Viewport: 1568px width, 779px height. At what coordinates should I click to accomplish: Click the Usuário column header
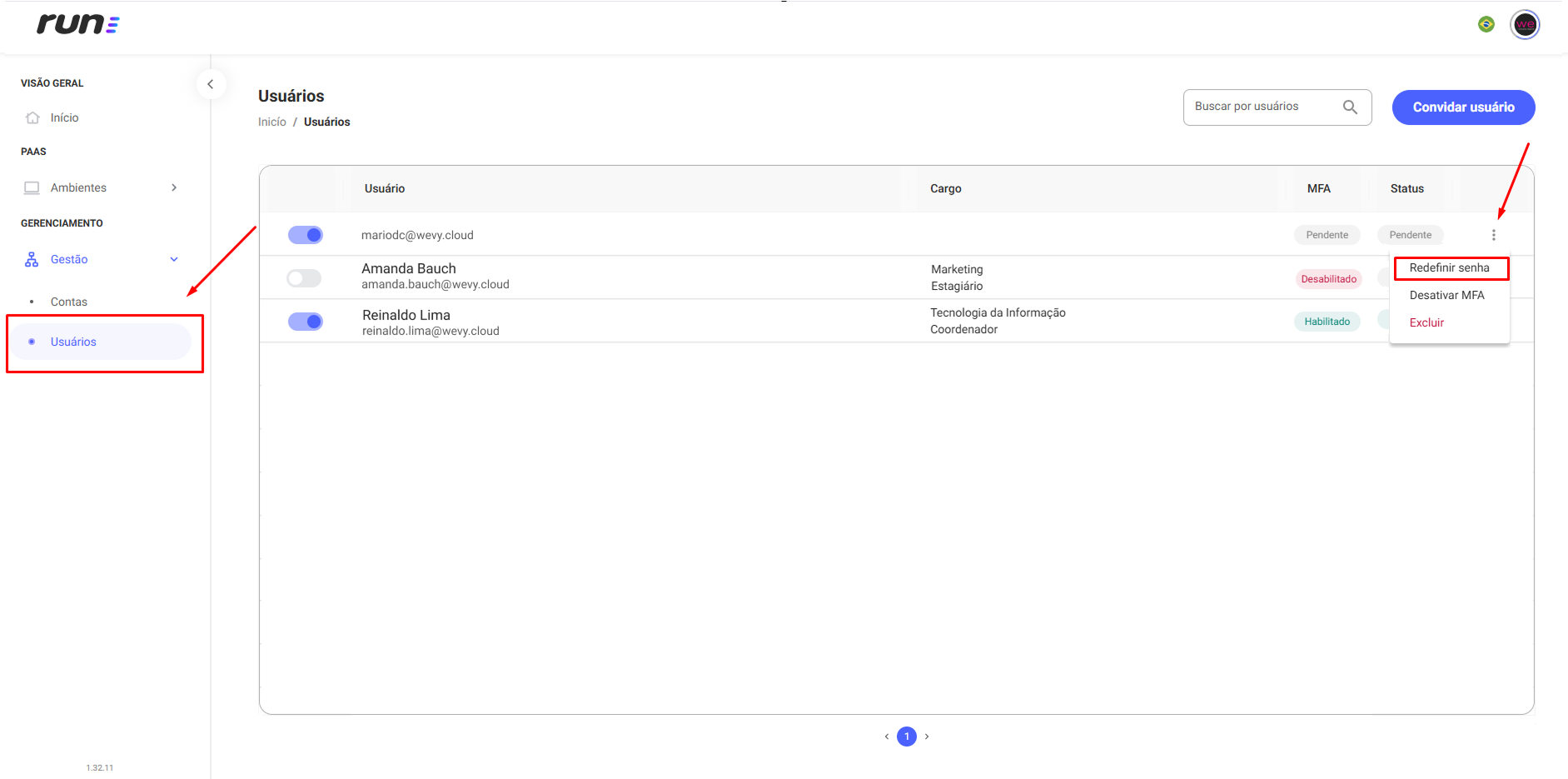(385, 188)
